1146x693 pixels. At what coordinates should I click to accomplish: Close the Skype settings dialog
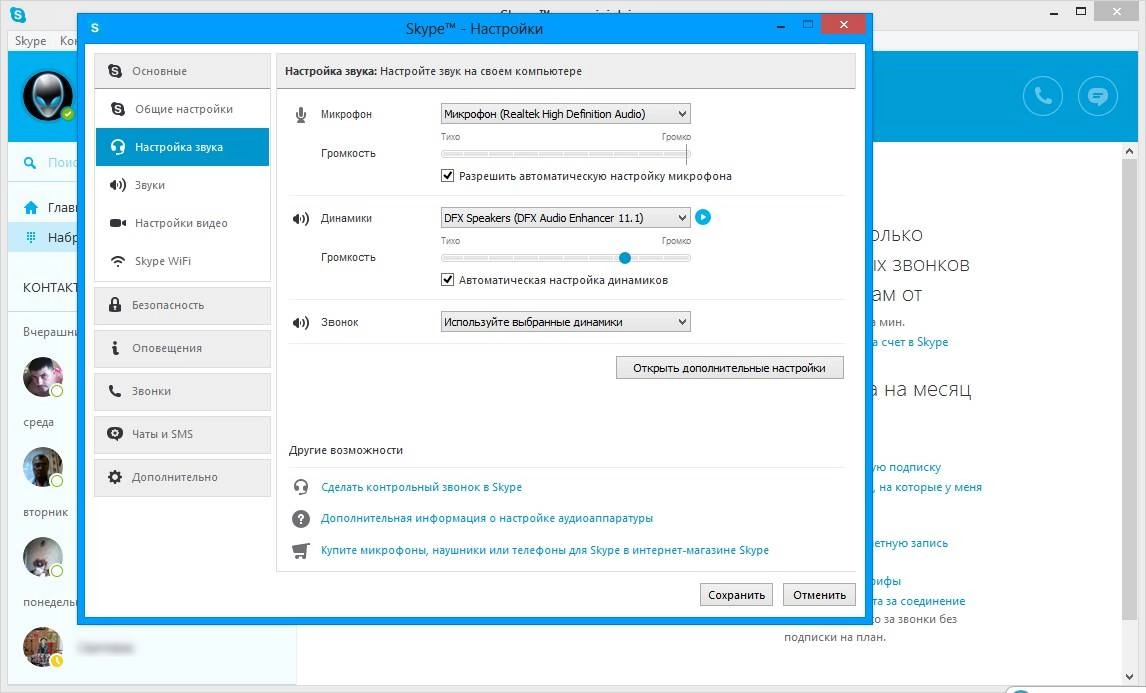coord(843,25)
